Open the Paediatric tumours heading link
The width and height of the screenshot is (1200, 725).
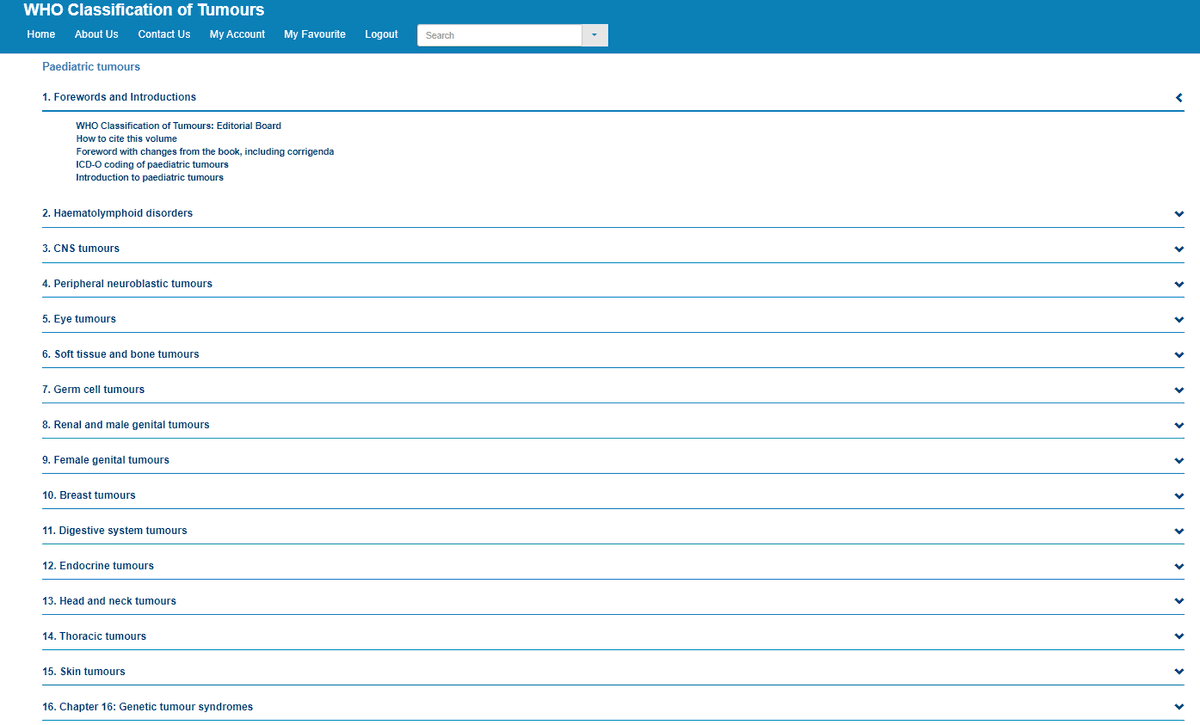(x=91, y=67)
